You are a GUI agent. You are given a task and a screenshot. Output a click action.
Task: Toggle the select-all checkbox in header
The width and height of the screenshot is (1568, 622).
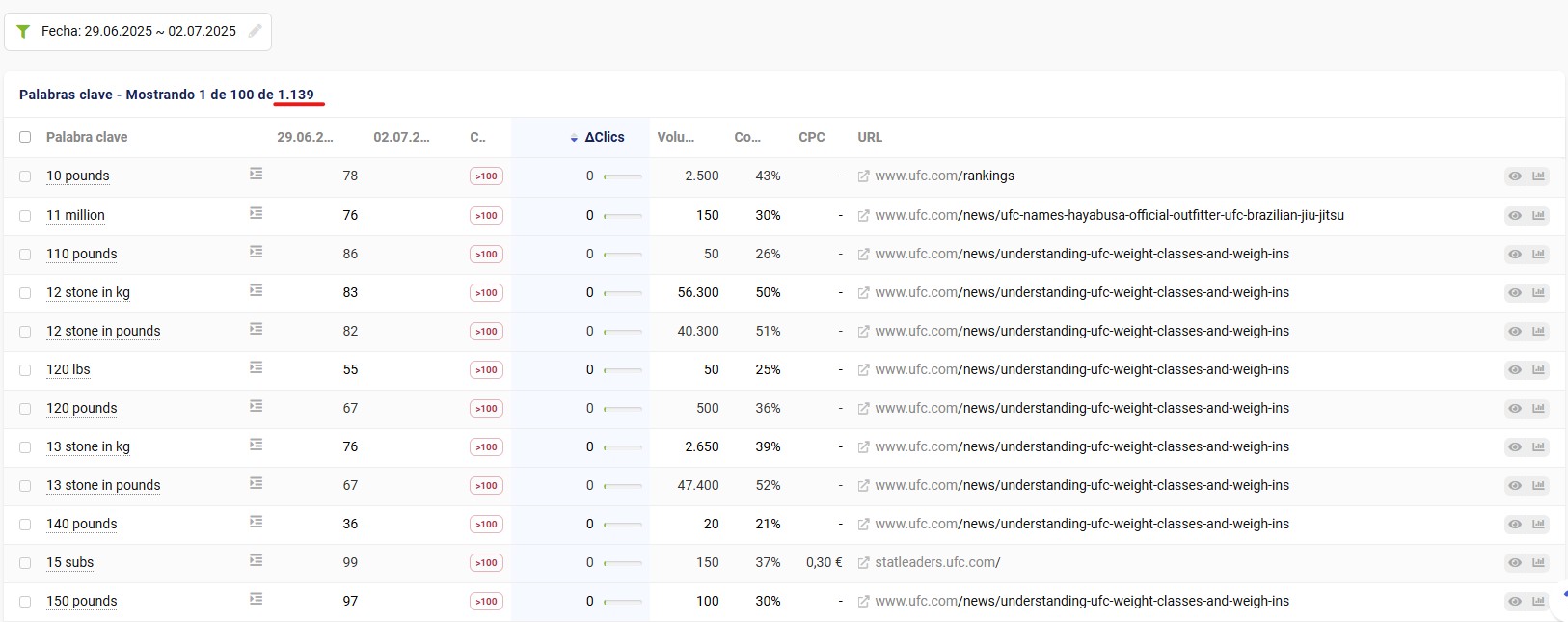pyautogui.click(x=25, y=137)
